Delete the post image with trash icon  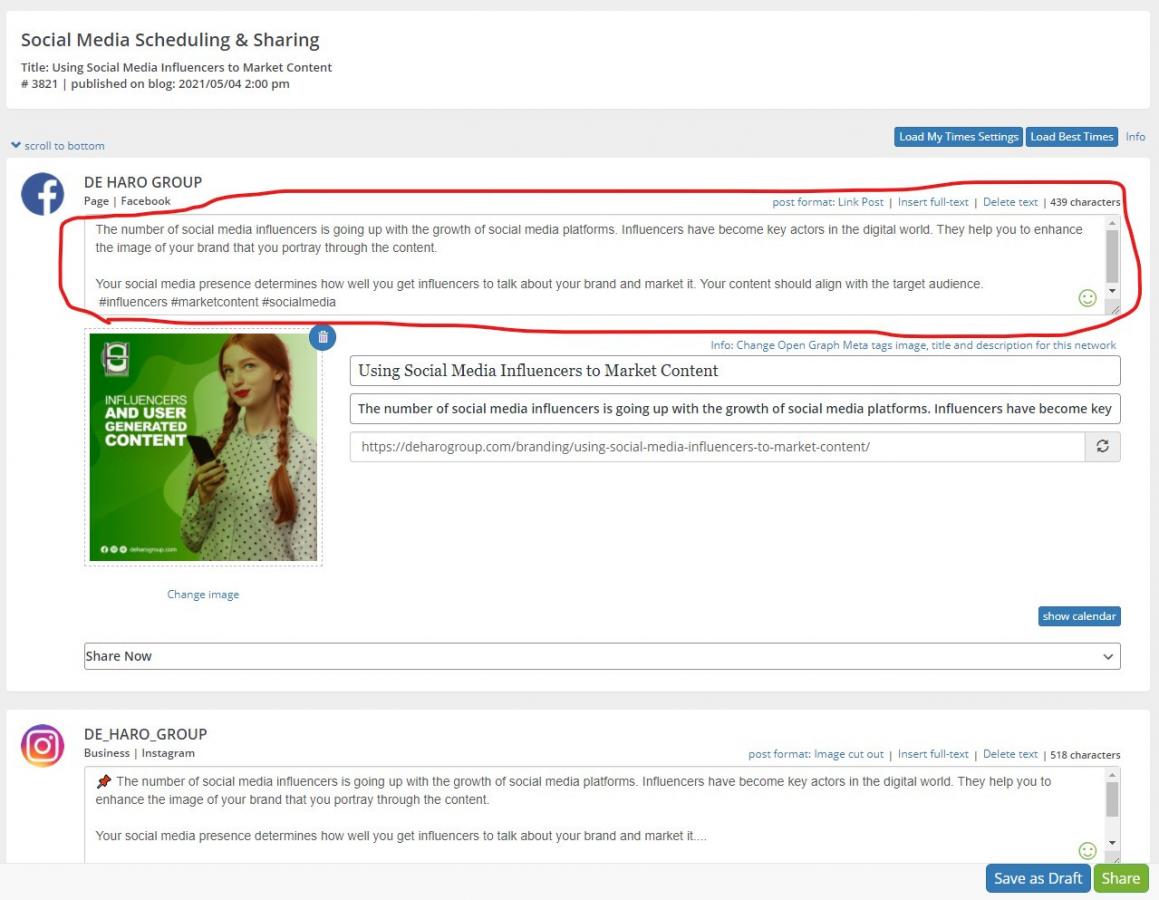point(322,337)
